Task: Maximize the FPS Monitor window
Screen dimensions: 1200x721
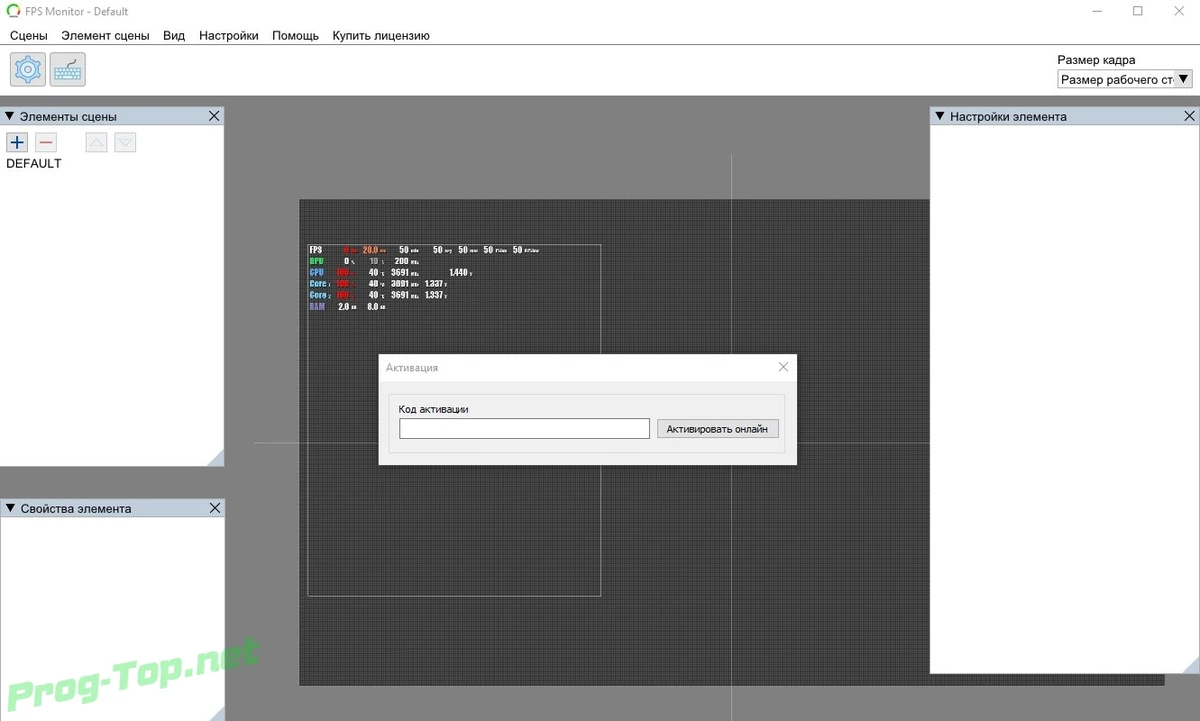Action: pos(1137,11)
